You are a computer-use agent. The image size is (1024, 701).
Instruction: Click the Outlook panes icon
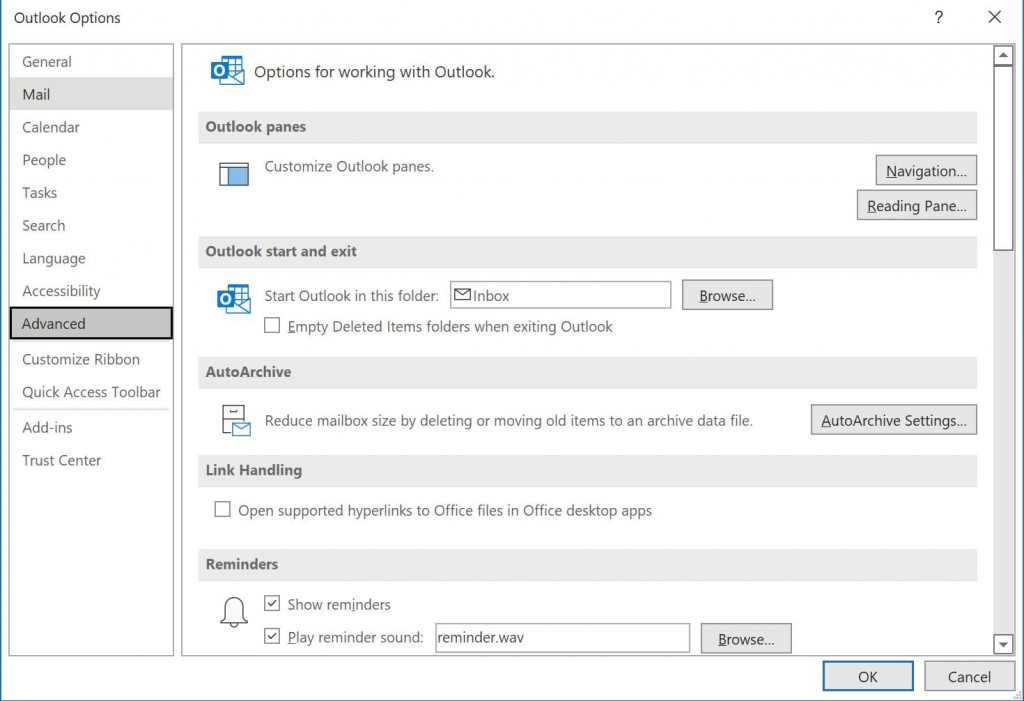click(x=233, y=173)
